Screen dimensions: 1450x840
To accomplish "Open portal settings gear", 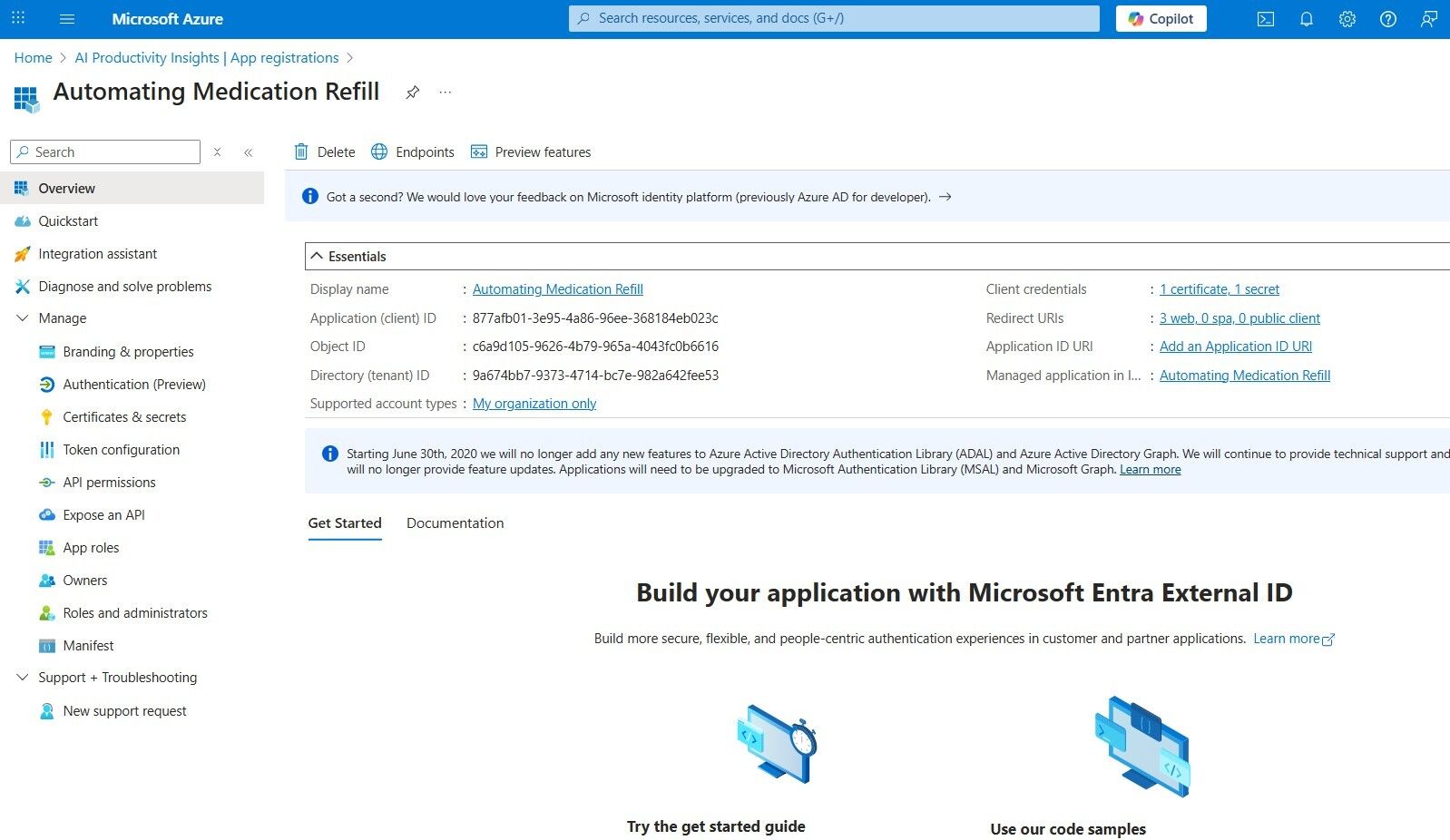I will 1347,19.
